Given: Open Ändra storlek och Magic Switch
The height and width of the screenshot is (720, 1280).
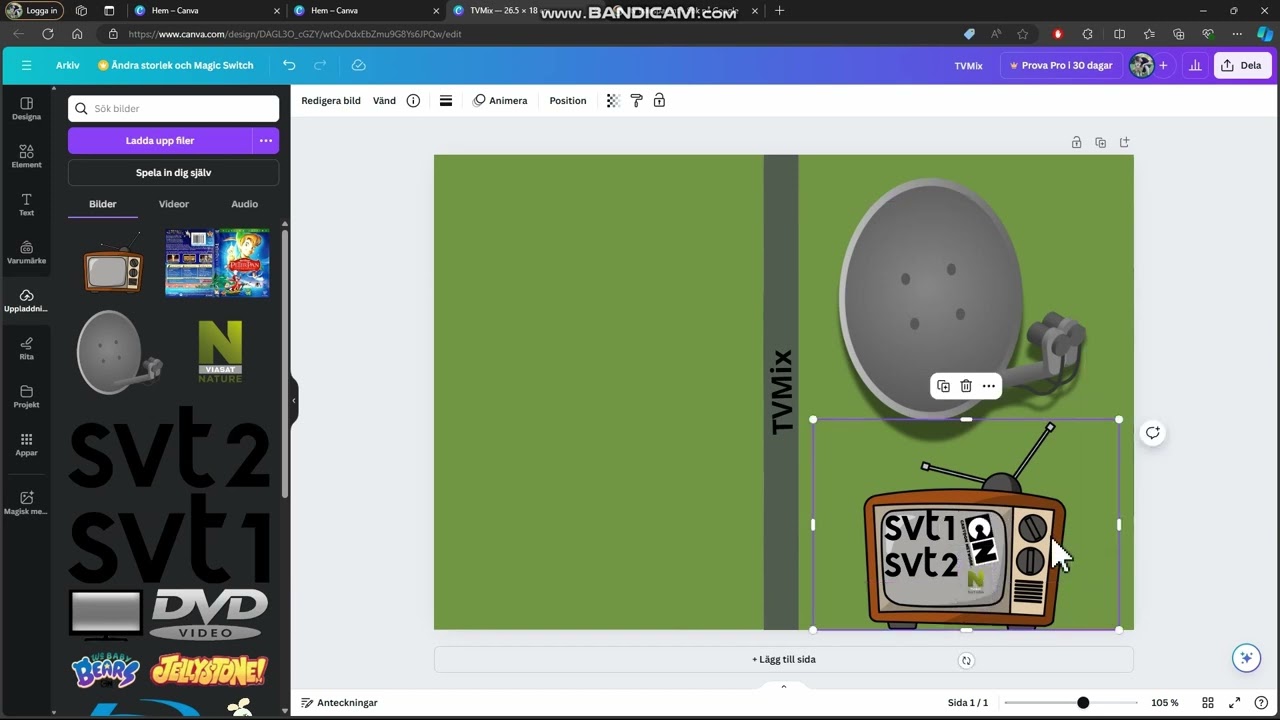Looking at the screenshot, I should 175,65.
